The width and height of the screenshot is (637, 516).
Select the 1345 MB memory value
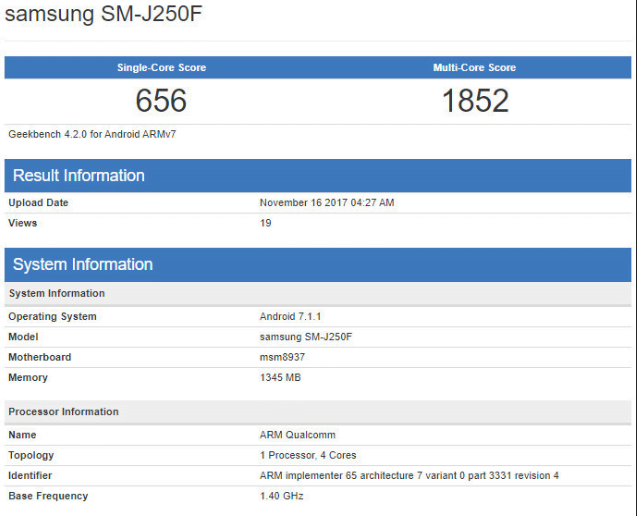(280, 377)
